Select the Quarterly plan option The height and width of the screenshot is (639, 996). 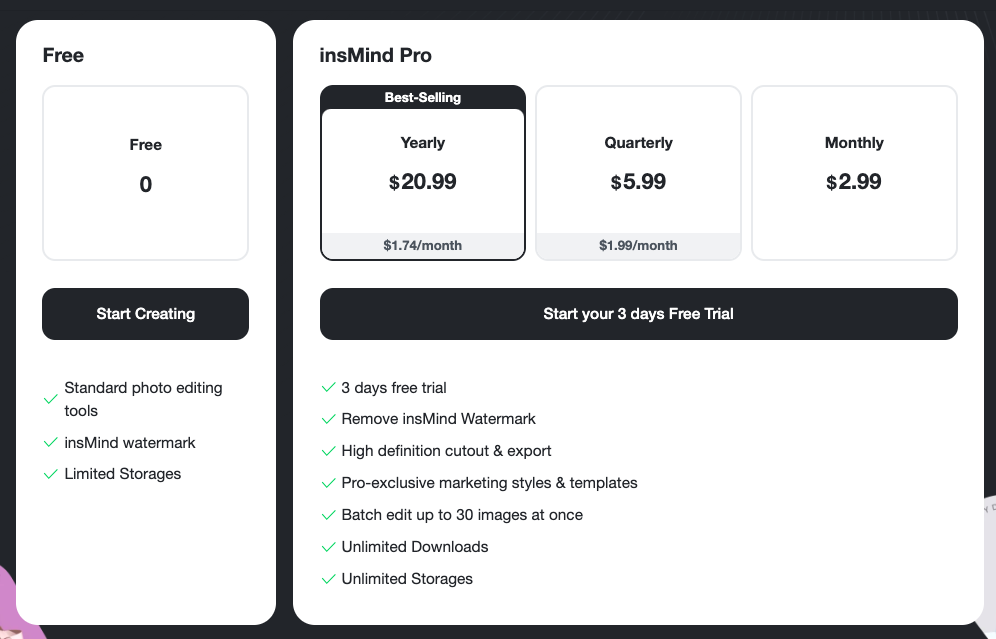pos(638,172)
